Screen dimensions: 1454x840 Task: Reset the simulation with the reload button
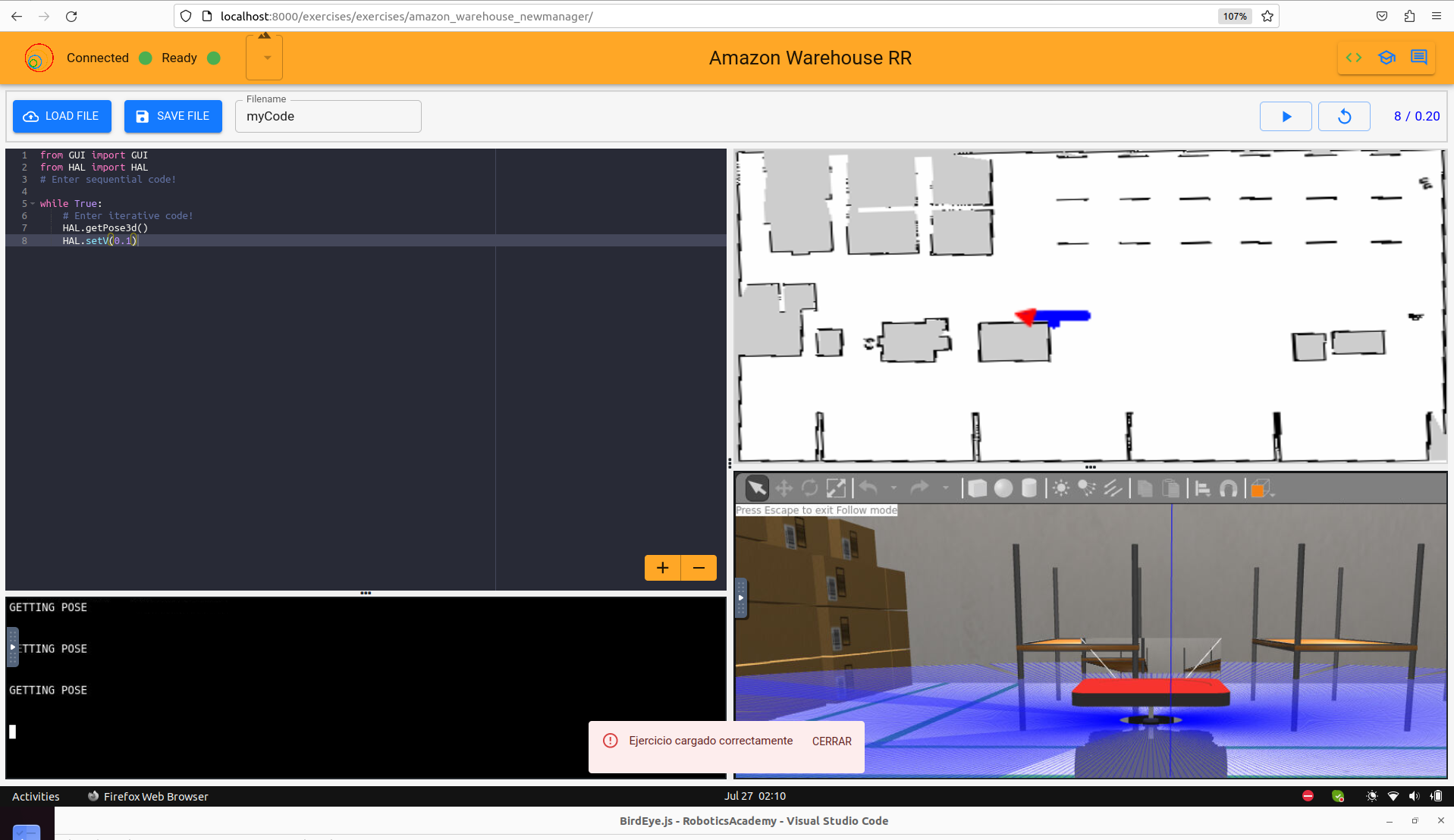pos(1344,116)
